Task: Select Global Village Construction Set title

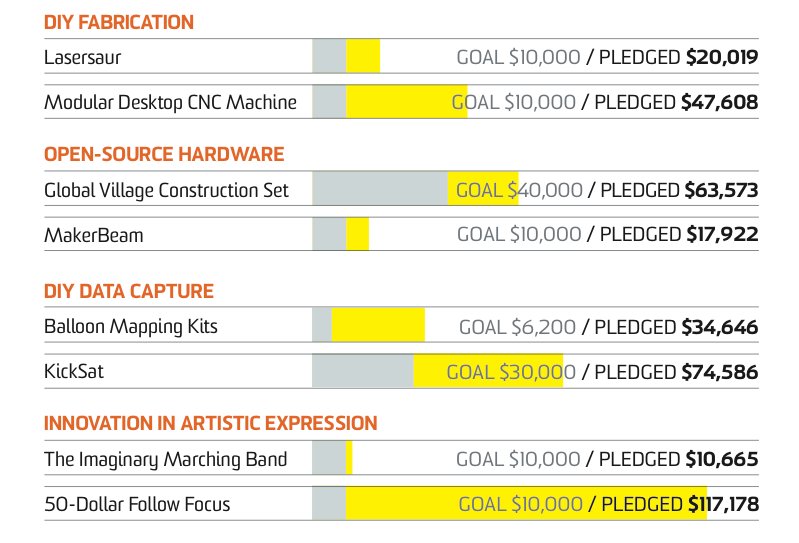Action: coord(166,190)
